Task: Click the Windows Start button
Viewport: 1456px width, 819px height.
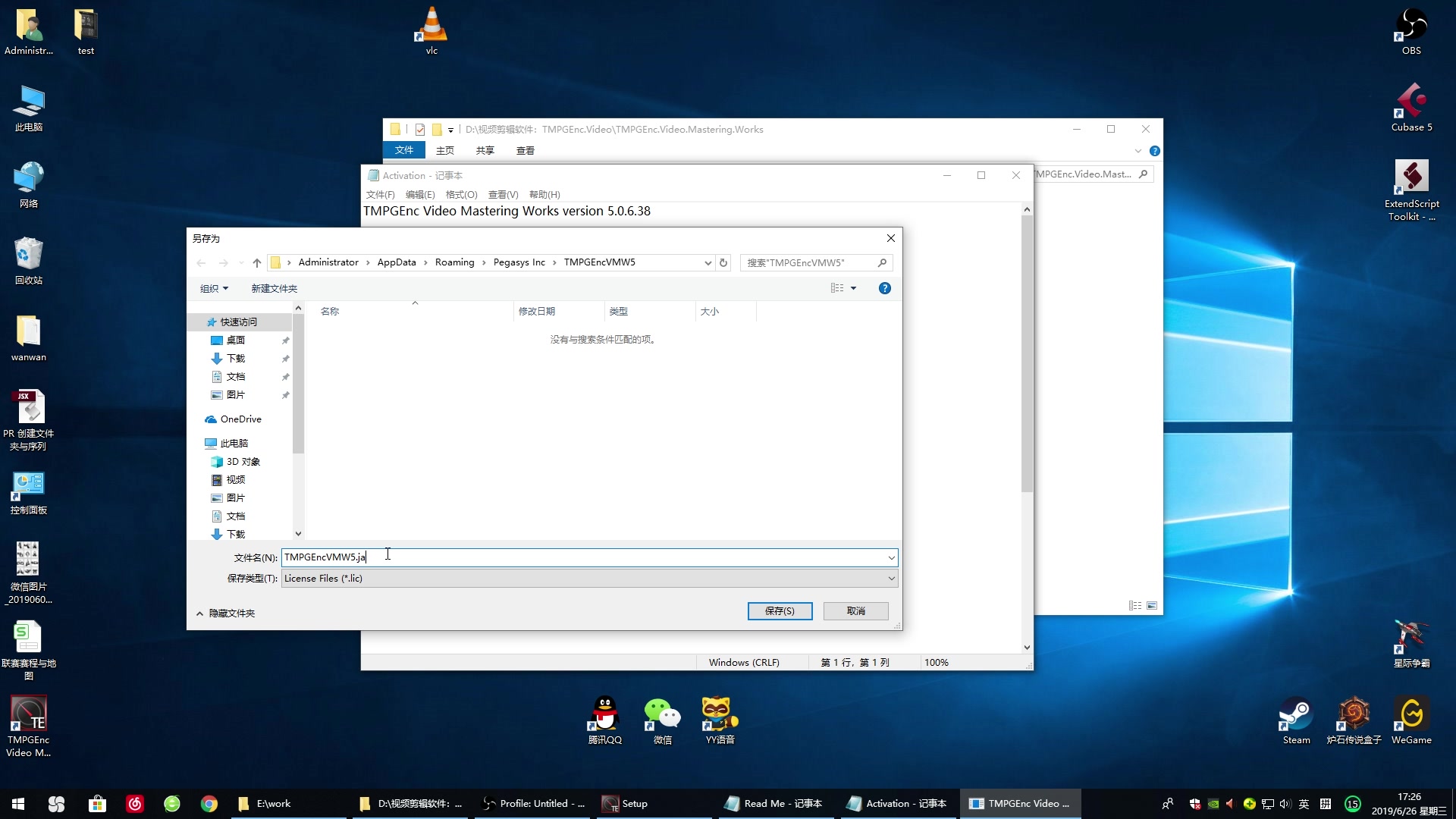Action: point(18,804)
